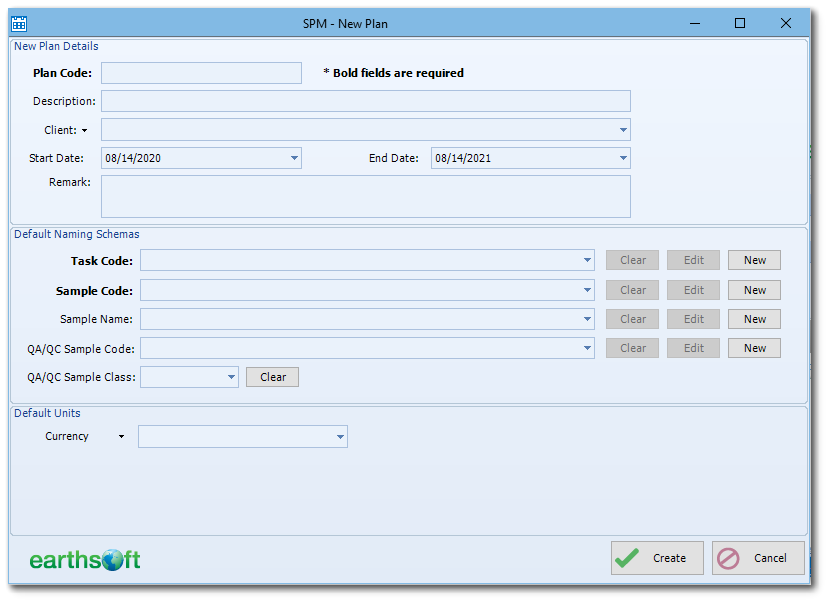Open the Start Date calendar dropdown
This screenshot has width=827, height=601.
[293, 158]
